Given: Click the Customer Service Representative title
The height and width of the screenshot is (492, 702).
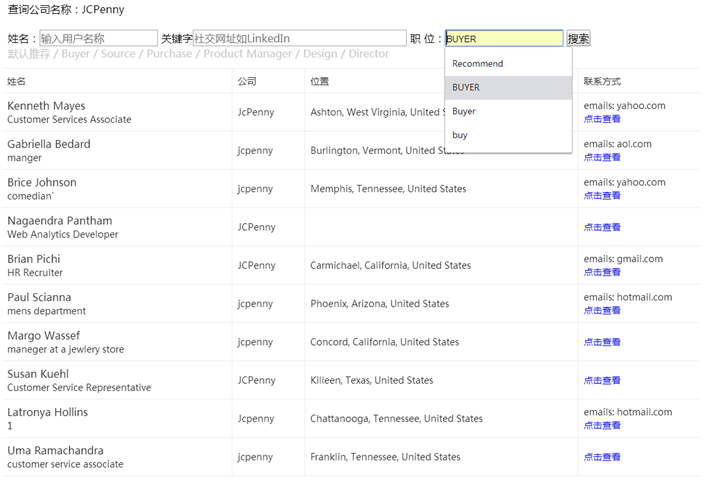Looking at the screenshot, I should click(79, 387).
